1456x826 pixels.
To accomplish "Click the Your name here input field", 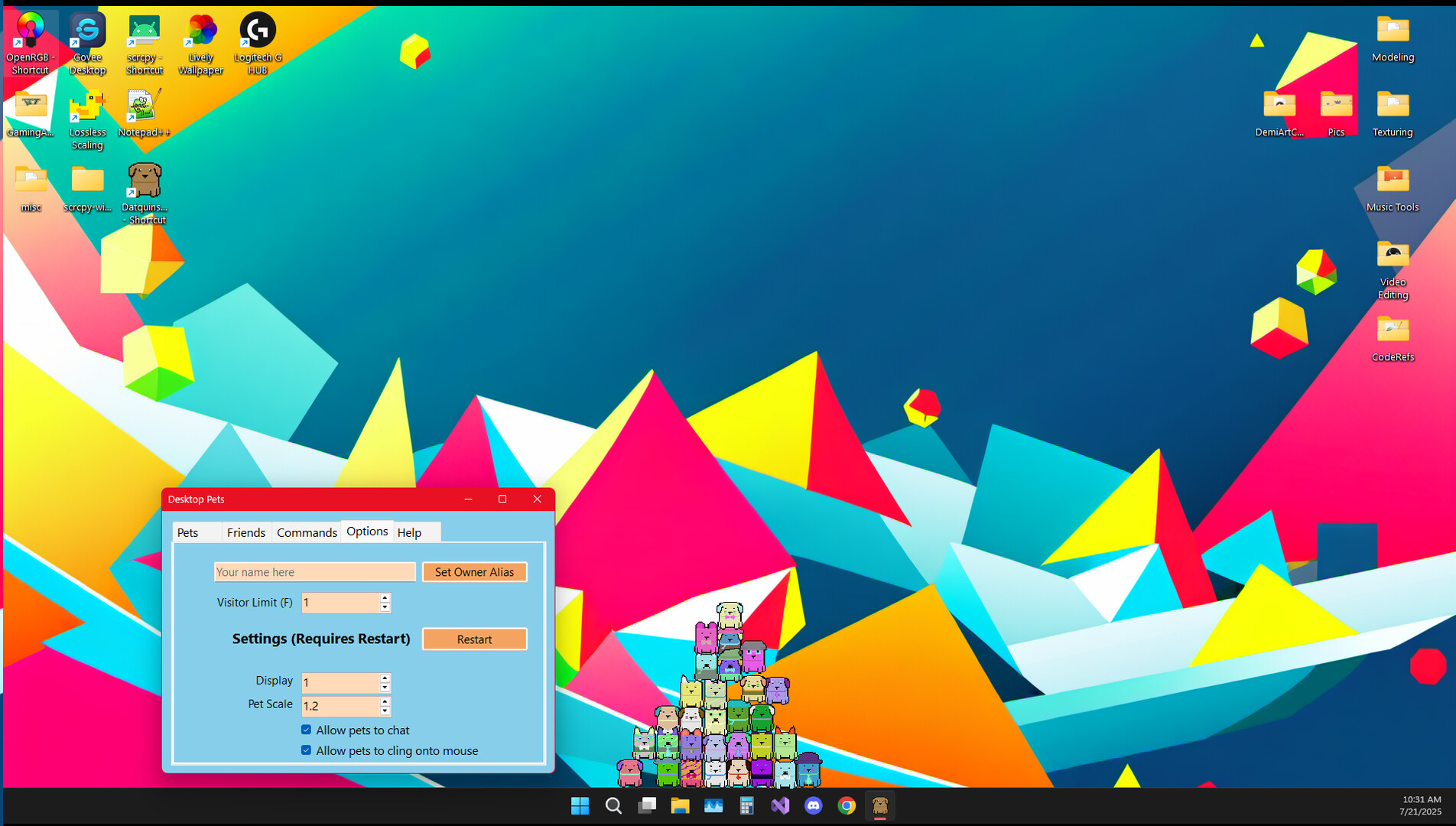I will click(x=314, y=571).
